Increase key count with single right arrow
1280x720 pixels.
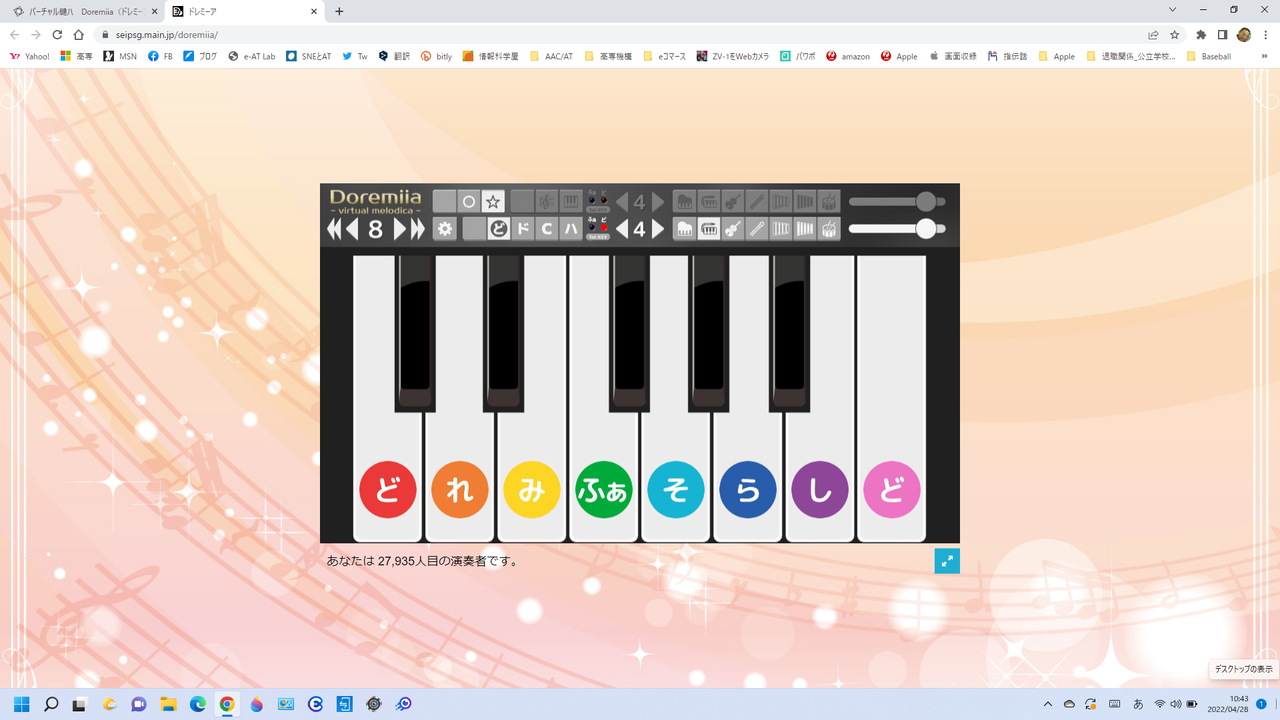pyautogui.click(x=400, y=229)
